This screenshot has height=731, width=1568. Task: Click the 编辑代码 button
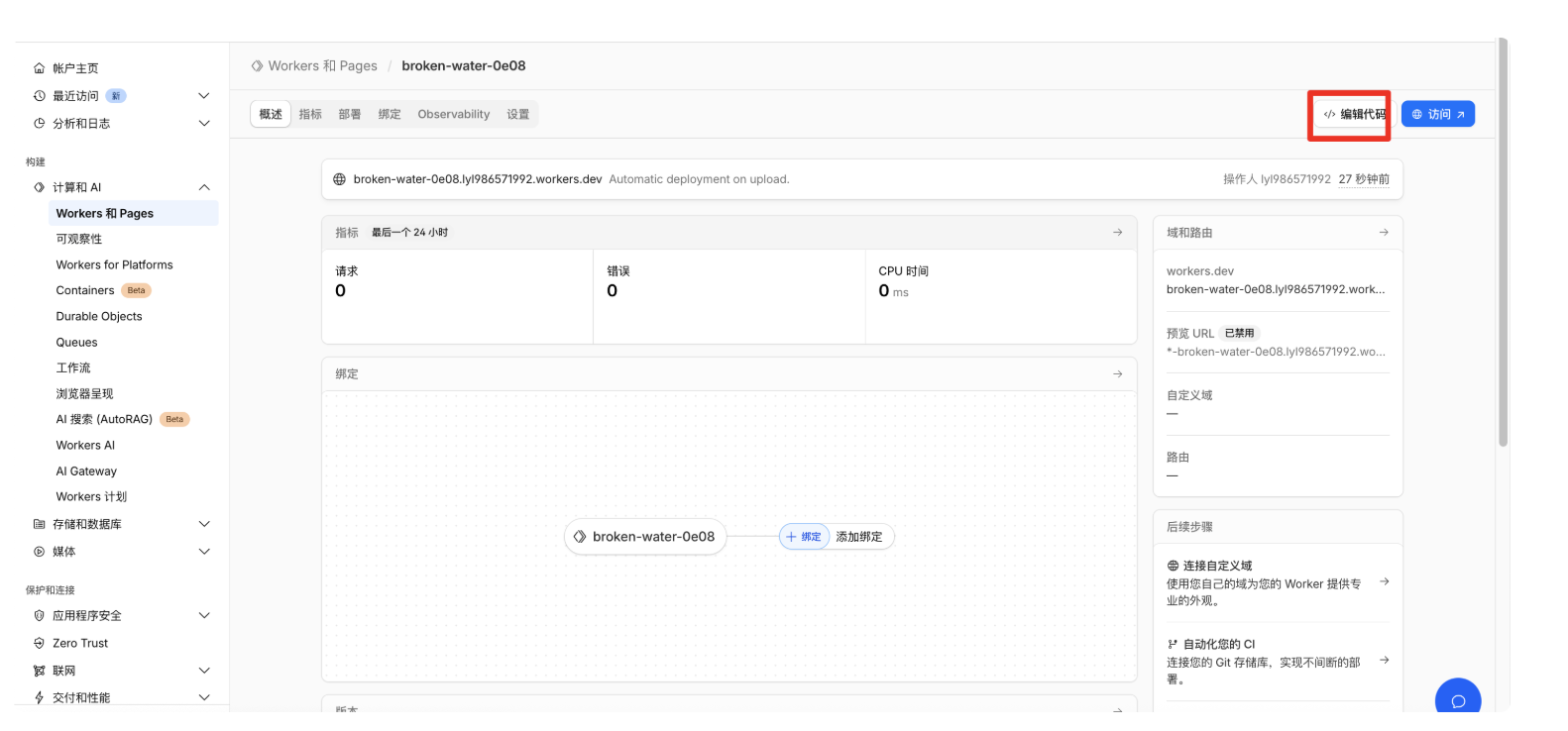pos(1354,115)
